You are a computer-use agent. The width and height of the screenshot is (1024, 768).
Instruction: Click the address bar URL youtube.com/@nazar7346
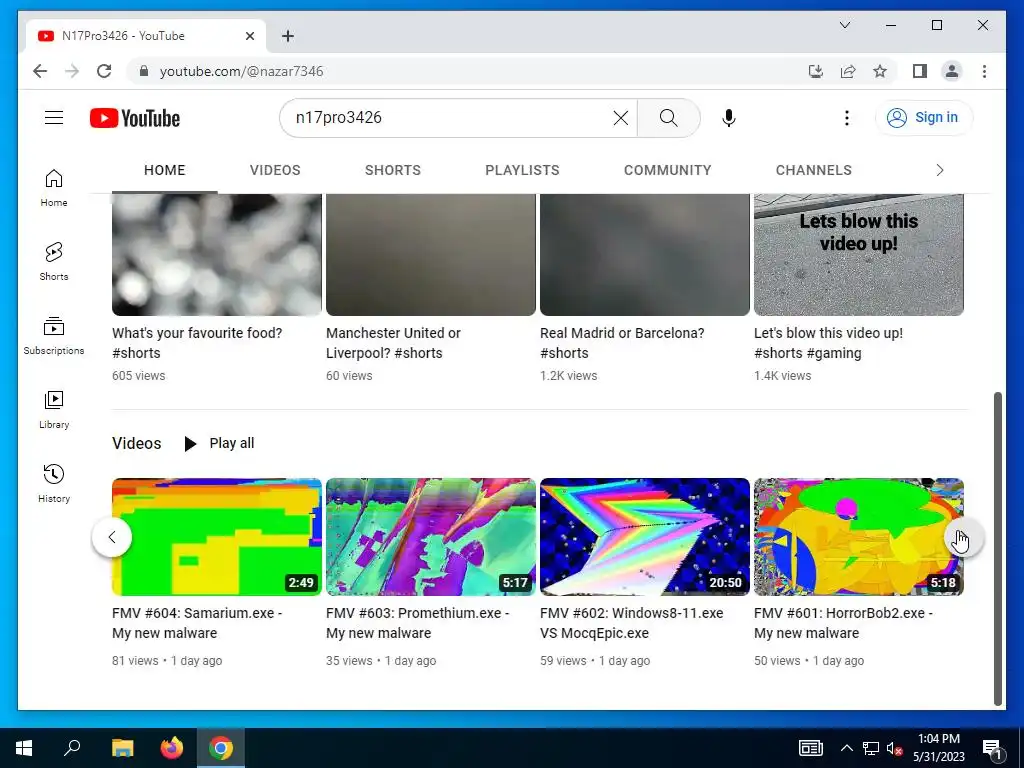click(x=241, y=71)
